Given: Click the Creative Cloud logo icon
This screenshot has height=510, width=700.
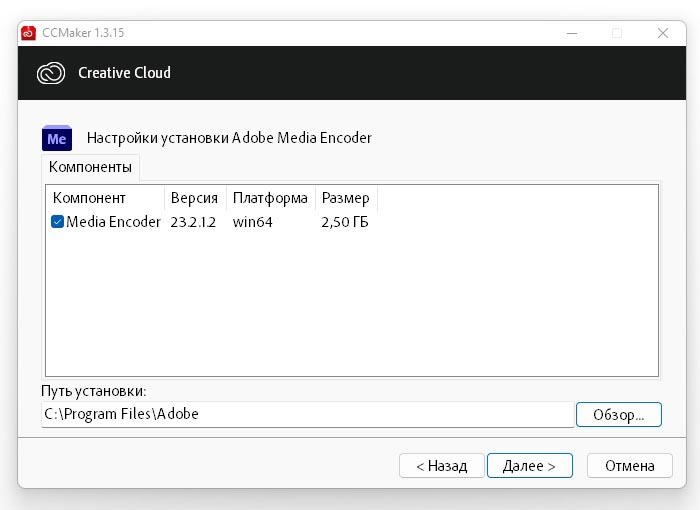Looking at the screenshot, I should (51, 73).
